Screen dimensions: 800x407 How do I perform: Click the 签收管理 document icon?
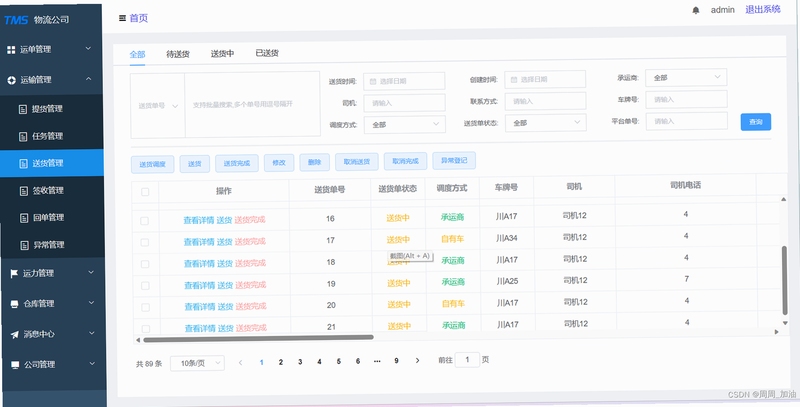[23, 191]
